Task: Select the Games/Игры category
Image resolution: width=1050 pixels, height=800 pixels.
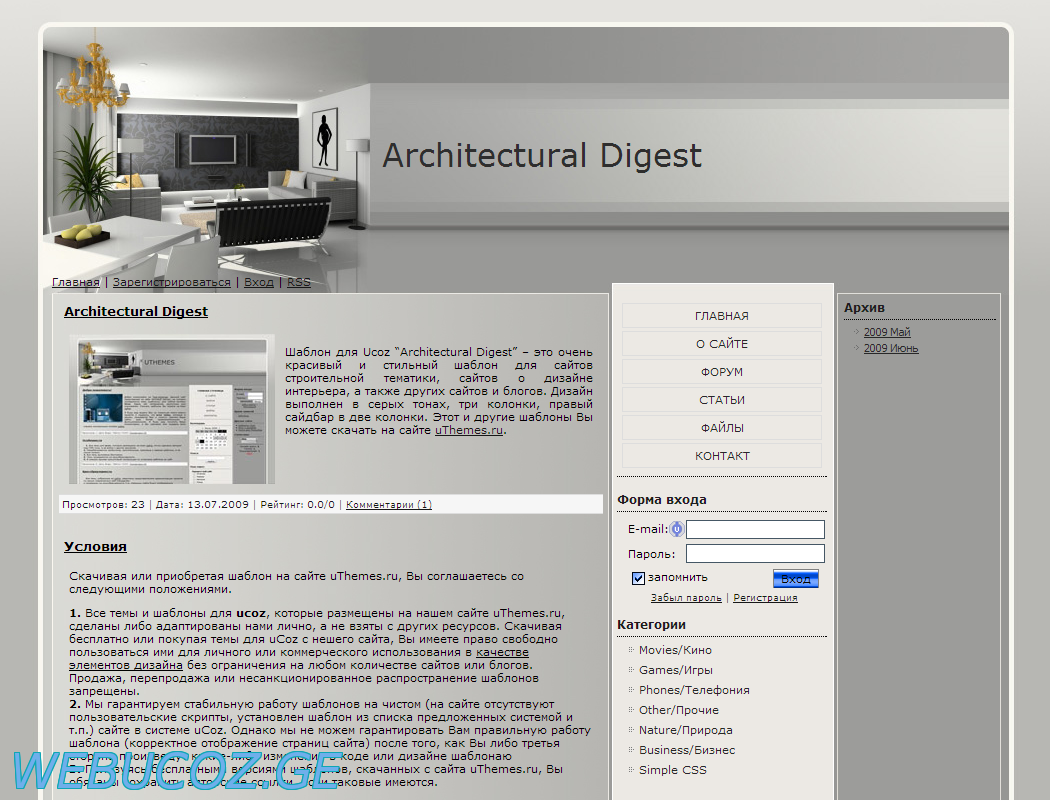Action: pos(676,670)
